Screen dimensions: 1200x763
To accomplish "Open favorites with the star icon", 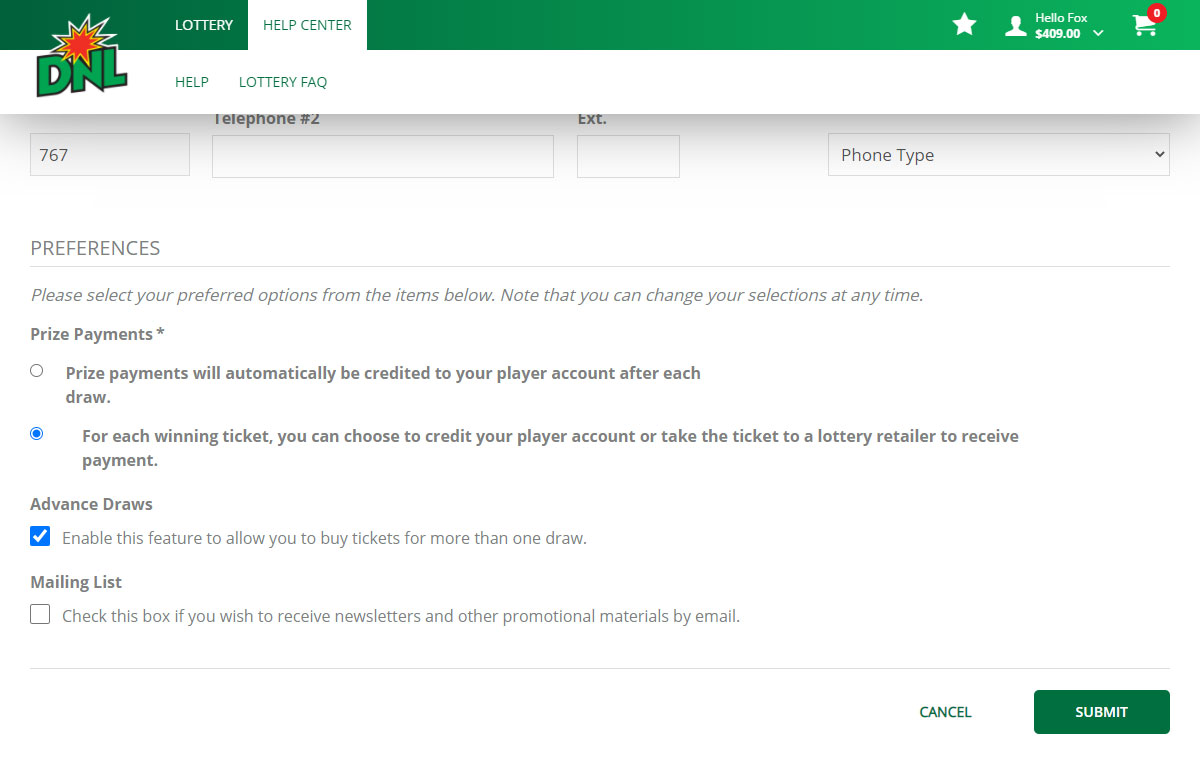I will pyautogui.click(x=964, y=25).
